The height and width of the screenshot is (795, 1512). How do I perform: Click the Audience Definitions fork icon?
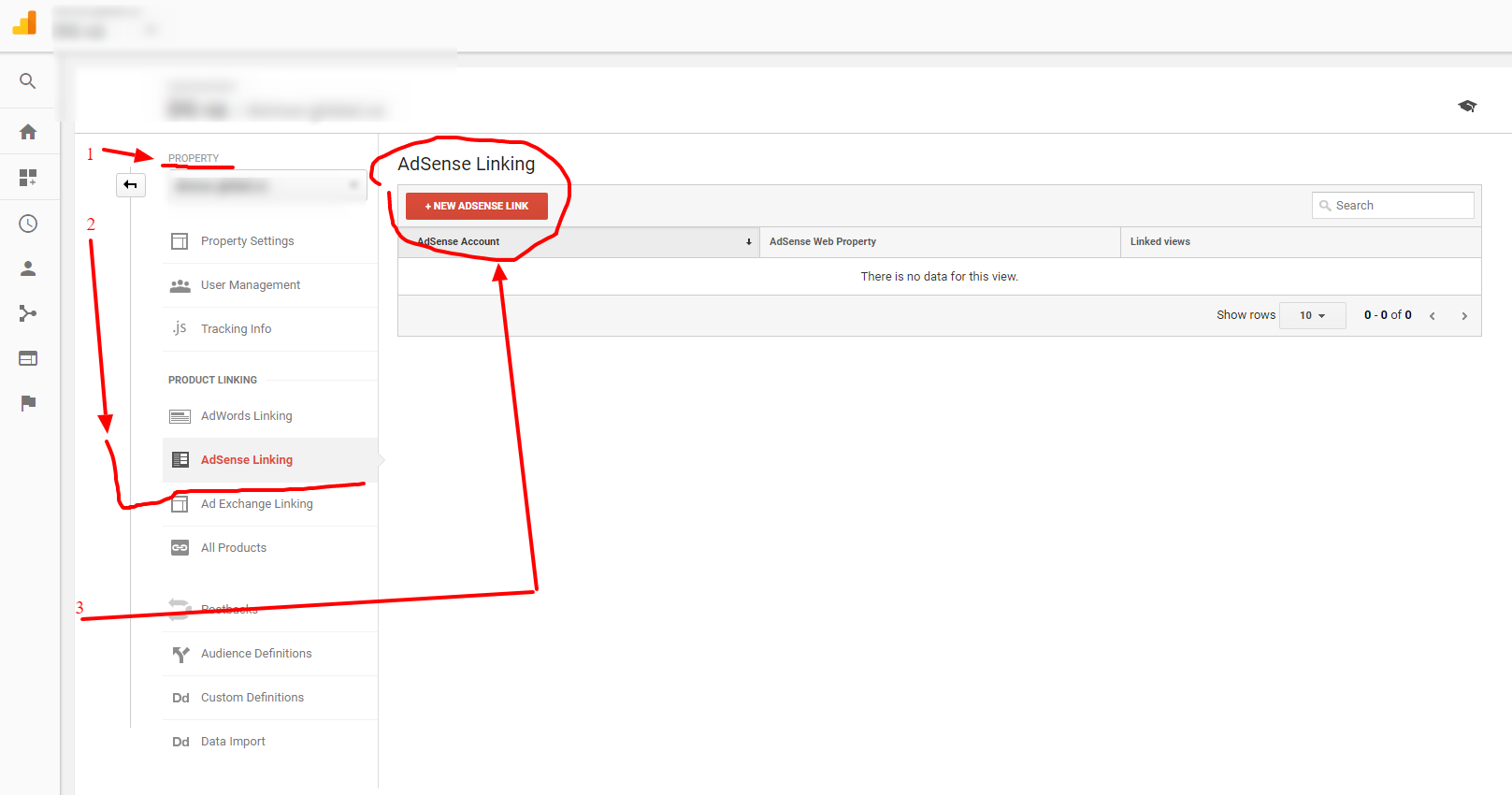pos(180,654)
